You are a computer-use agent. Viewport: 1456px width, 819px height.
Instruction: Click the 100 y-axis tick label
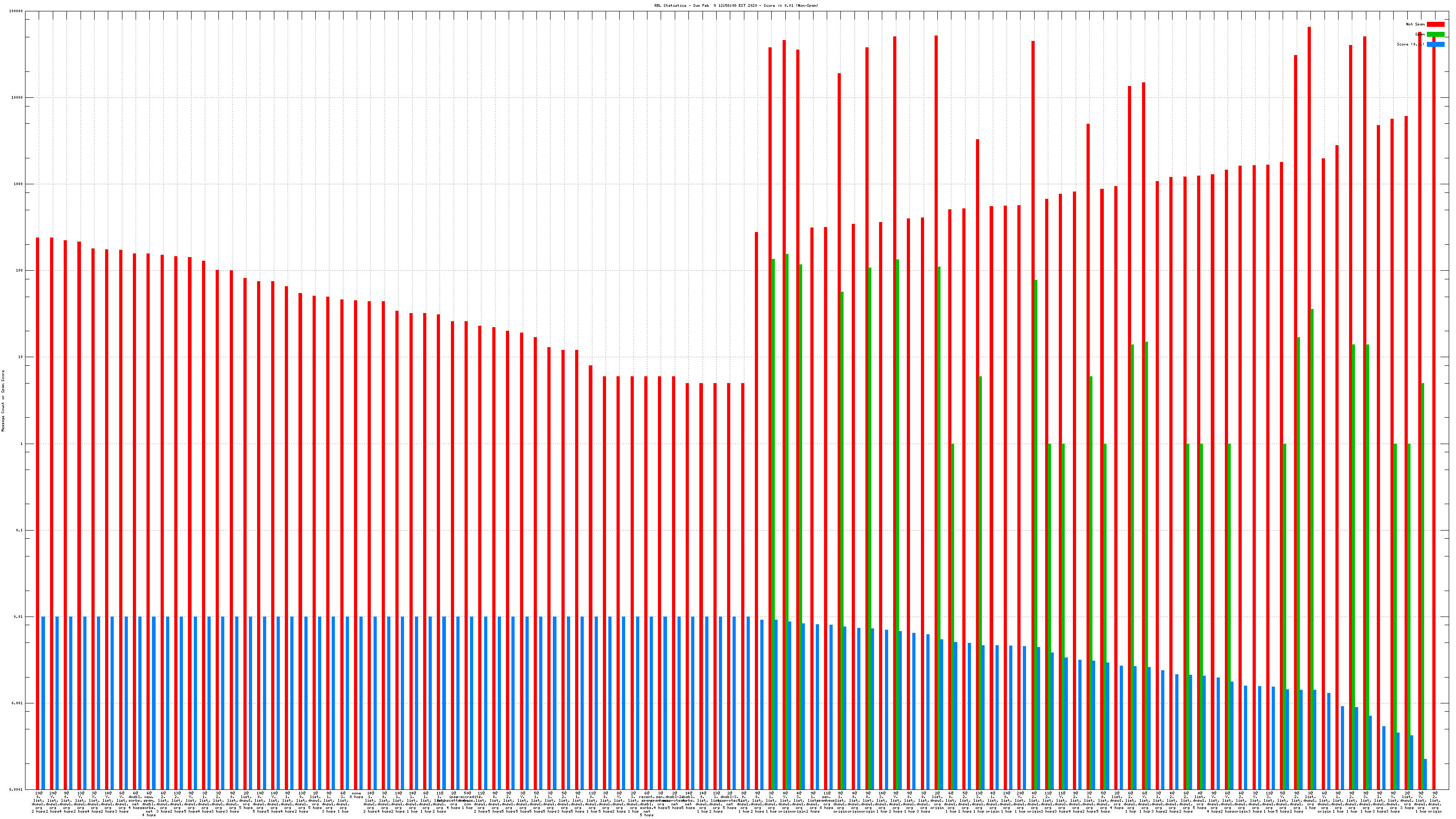point(20,271)
